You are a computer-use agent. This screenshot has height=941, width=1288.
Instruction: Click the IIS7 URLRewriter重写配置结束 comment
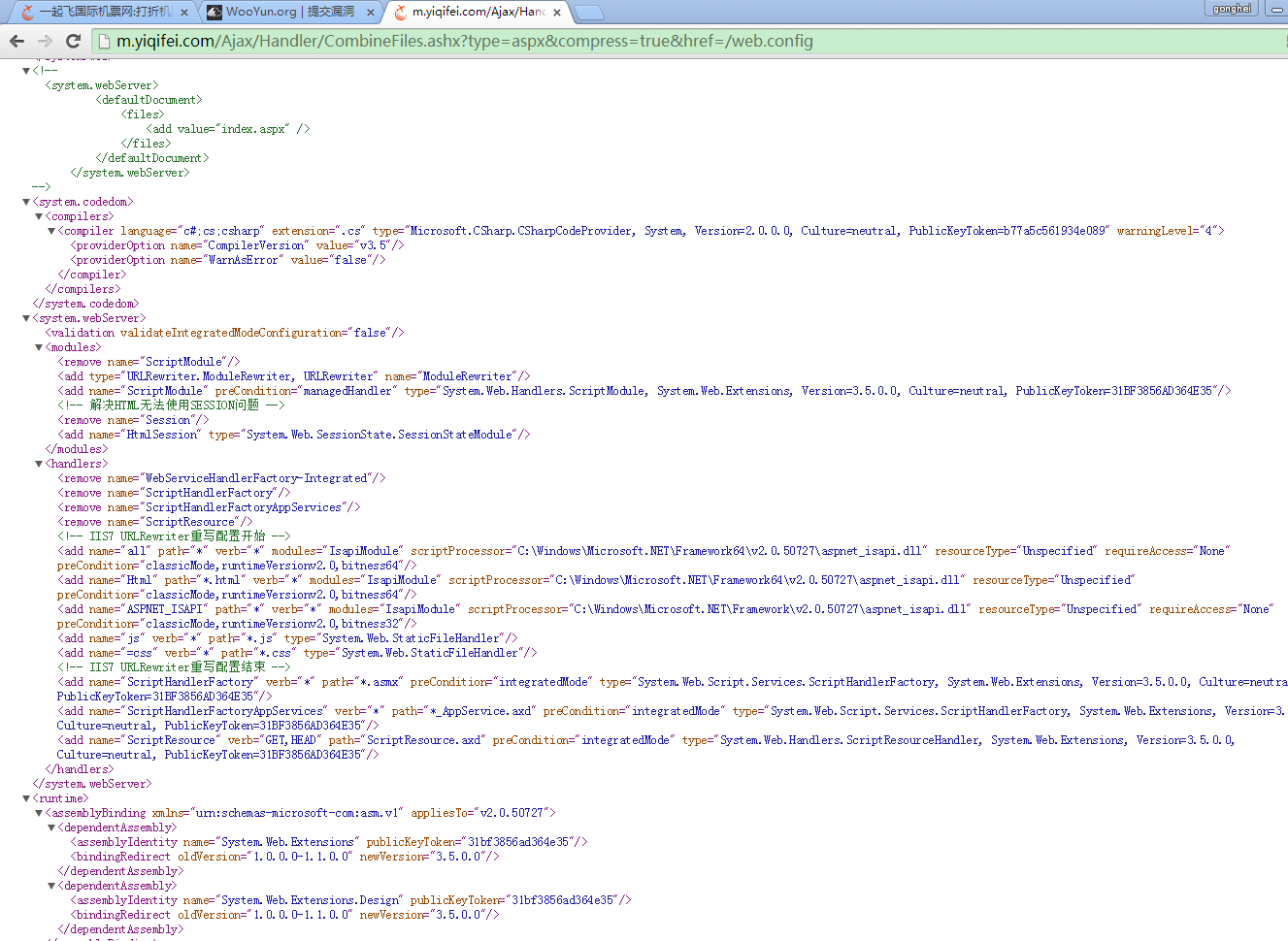174,667
